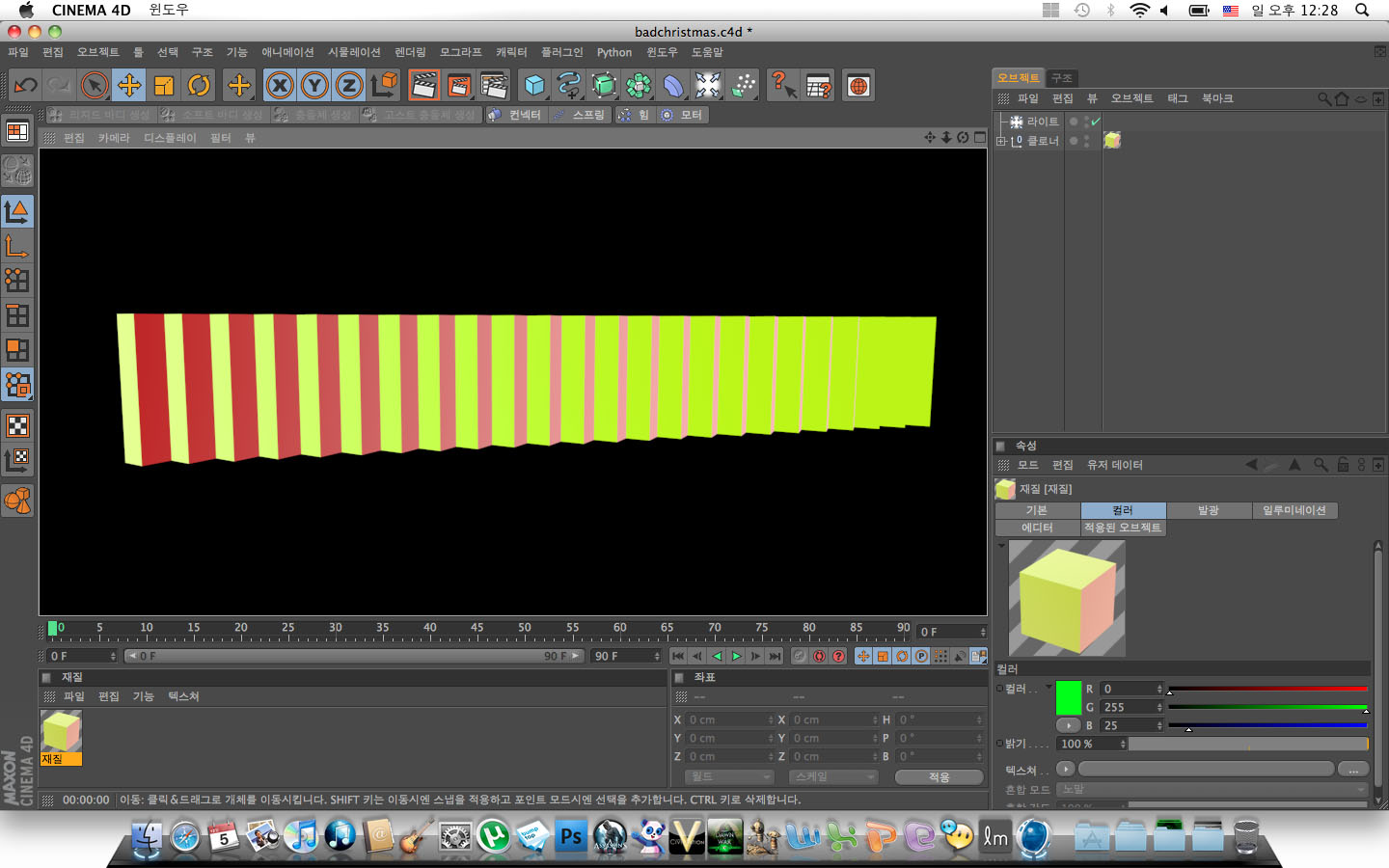
Task: Switch to the 구조 tab
Action: pyautogui.click(x=1061, y=77)
